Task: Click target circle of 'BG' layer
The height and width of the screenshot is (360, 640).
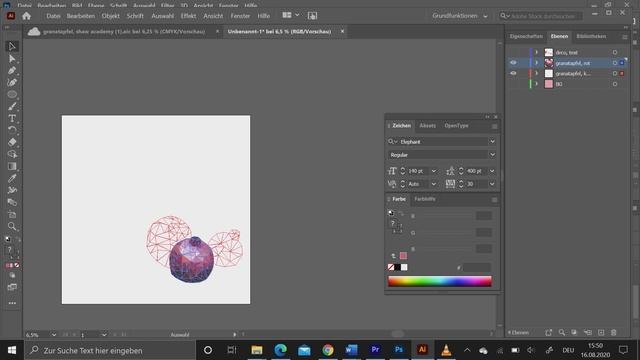Action: click(x=615, y=84)
